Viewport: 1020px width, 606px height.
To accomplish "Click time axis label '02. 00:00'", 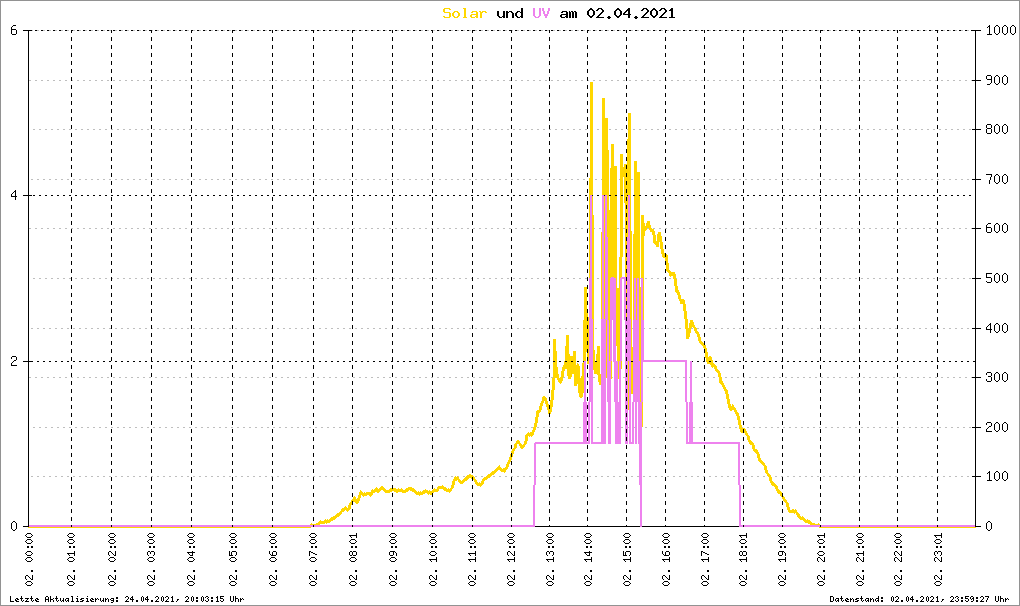I will (29, 559).
